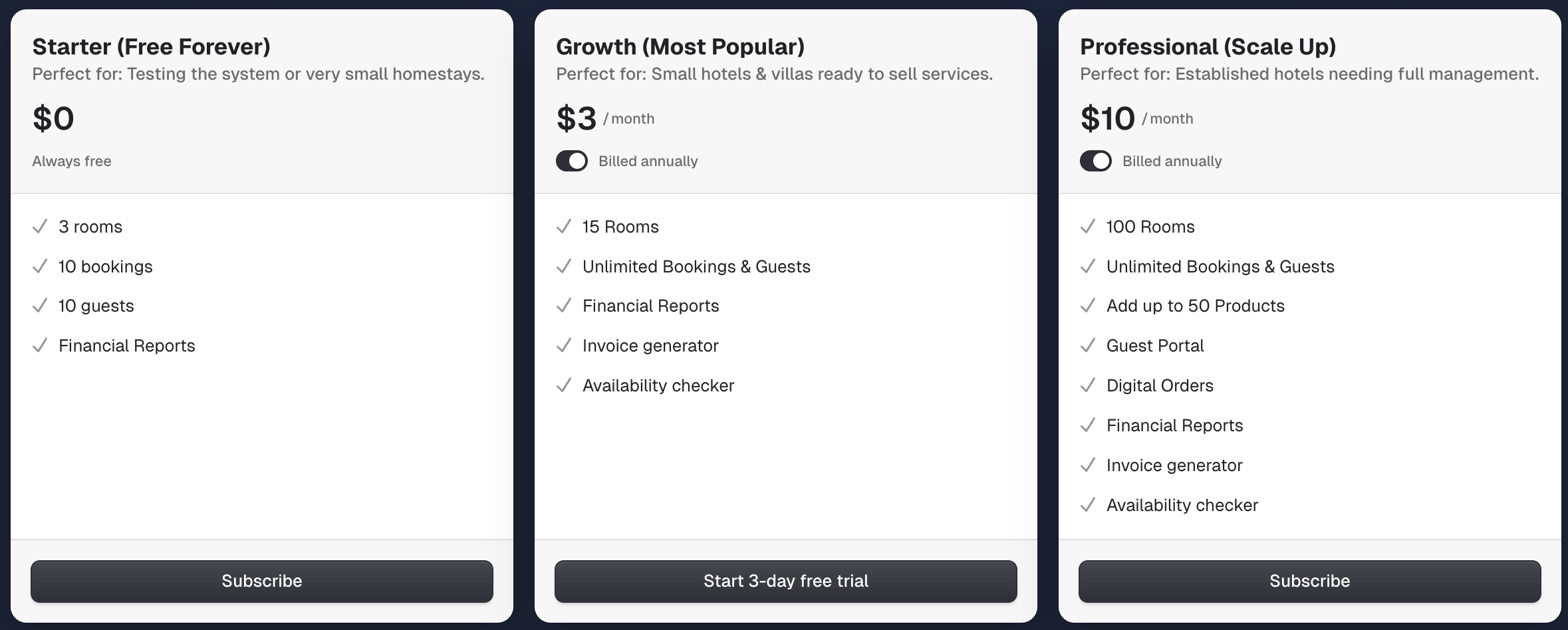Click Growth (Most Popular) plan heading
This screenshot has height=630, width=1568.
pos(680,47)
